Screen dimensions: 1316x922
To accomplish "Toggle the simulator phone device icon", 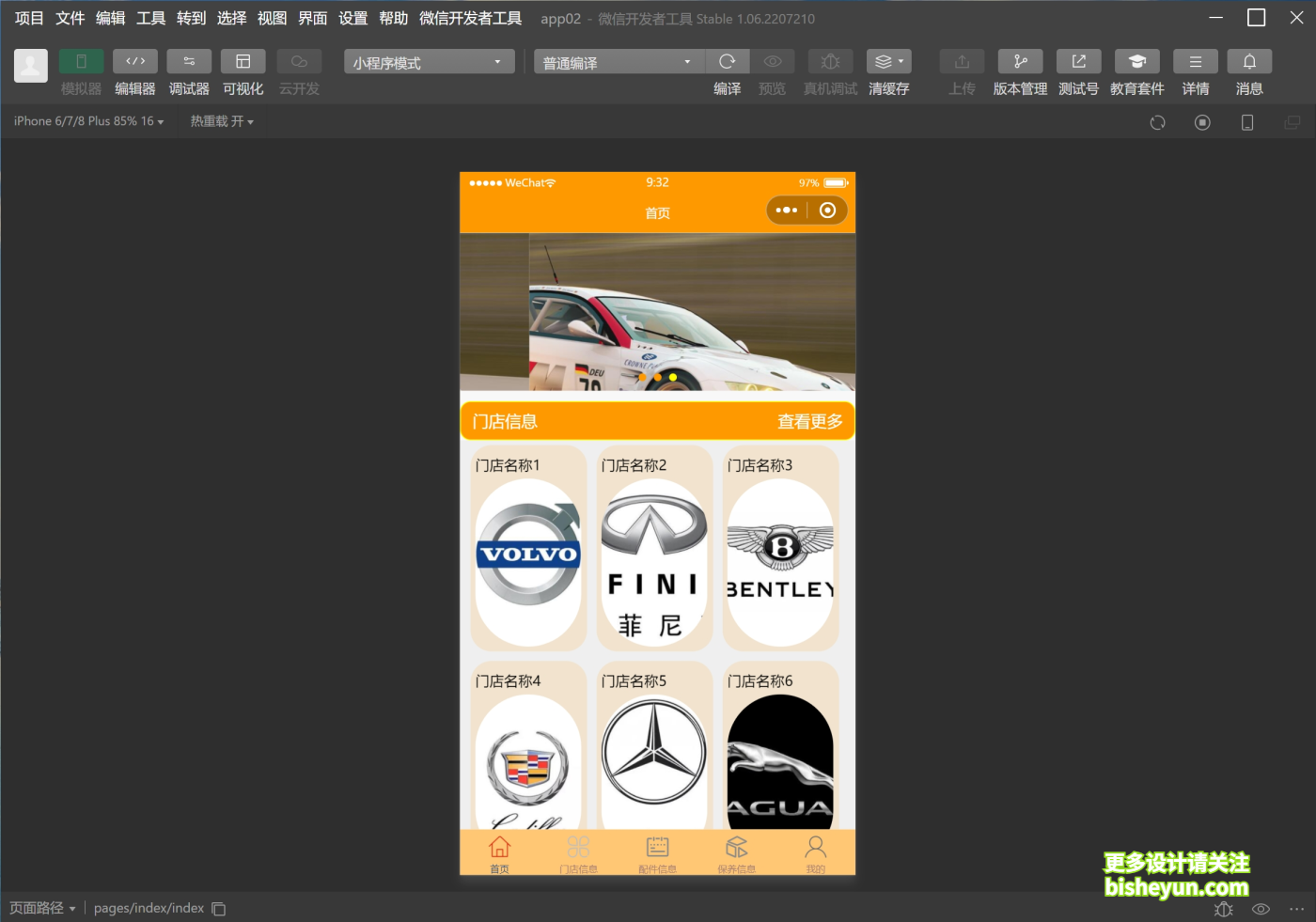I will [1247, 122].
